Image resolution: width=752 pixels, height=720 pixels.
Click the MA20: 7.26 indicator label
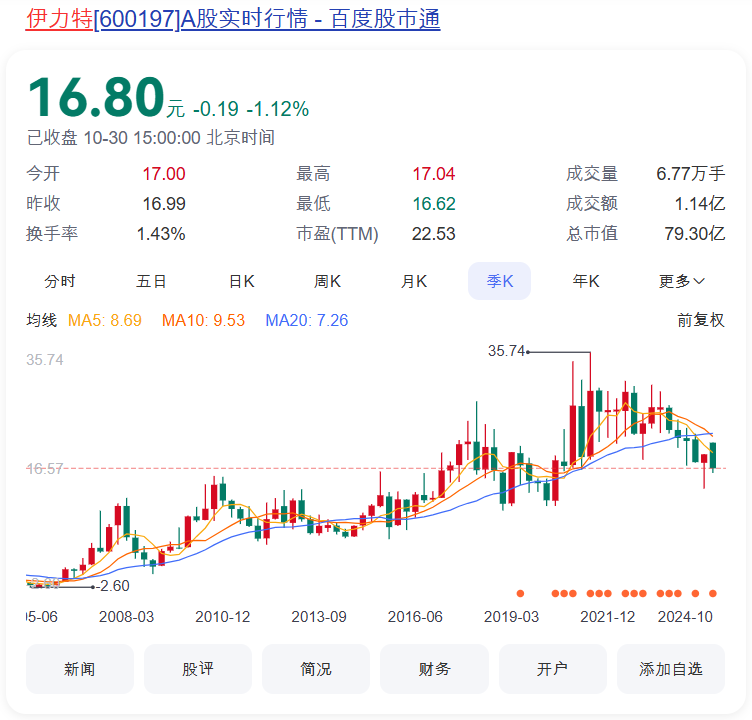(307, 320)
